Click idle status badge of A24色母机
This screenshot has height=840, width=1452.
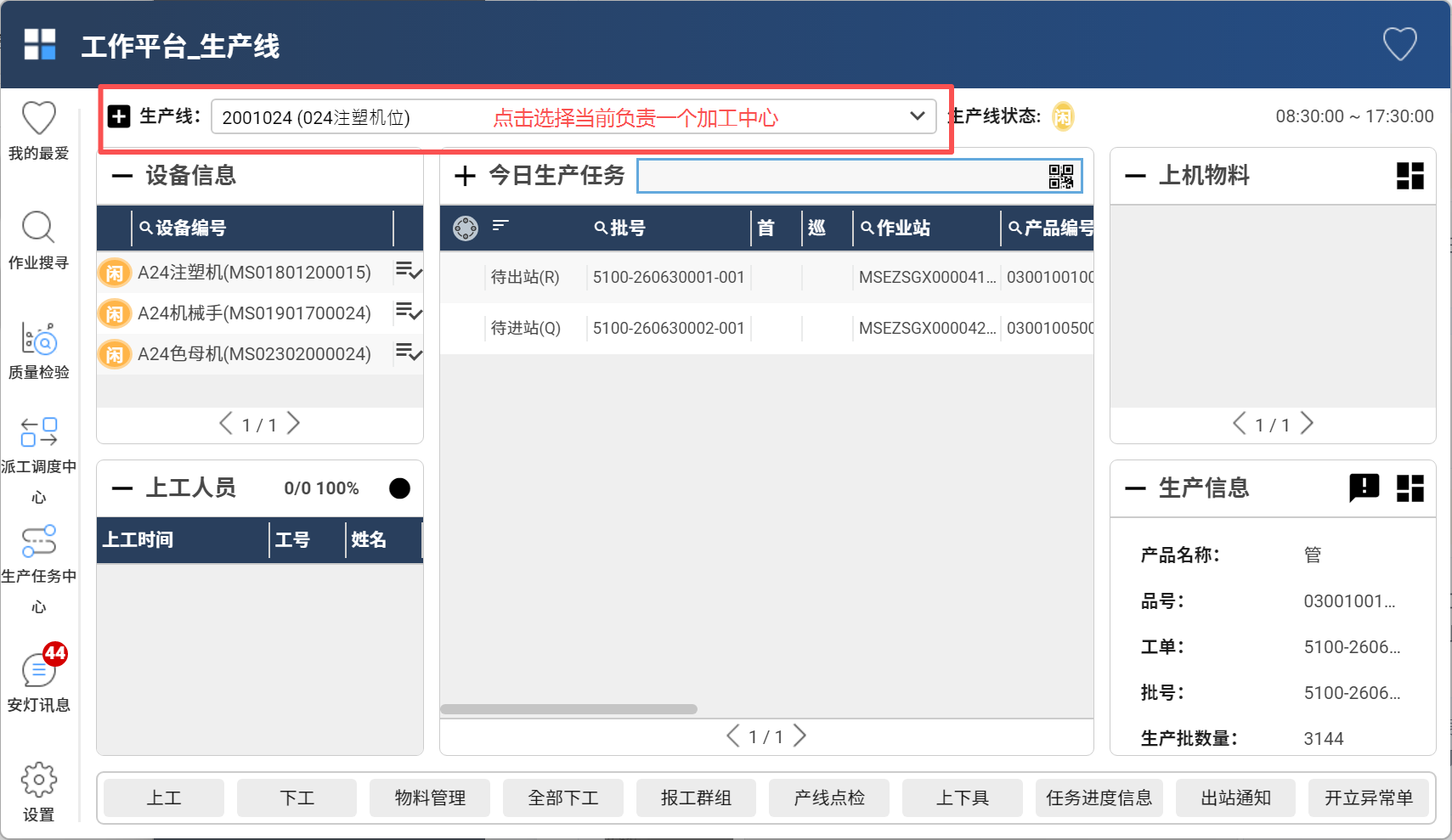tap(115, 354)
